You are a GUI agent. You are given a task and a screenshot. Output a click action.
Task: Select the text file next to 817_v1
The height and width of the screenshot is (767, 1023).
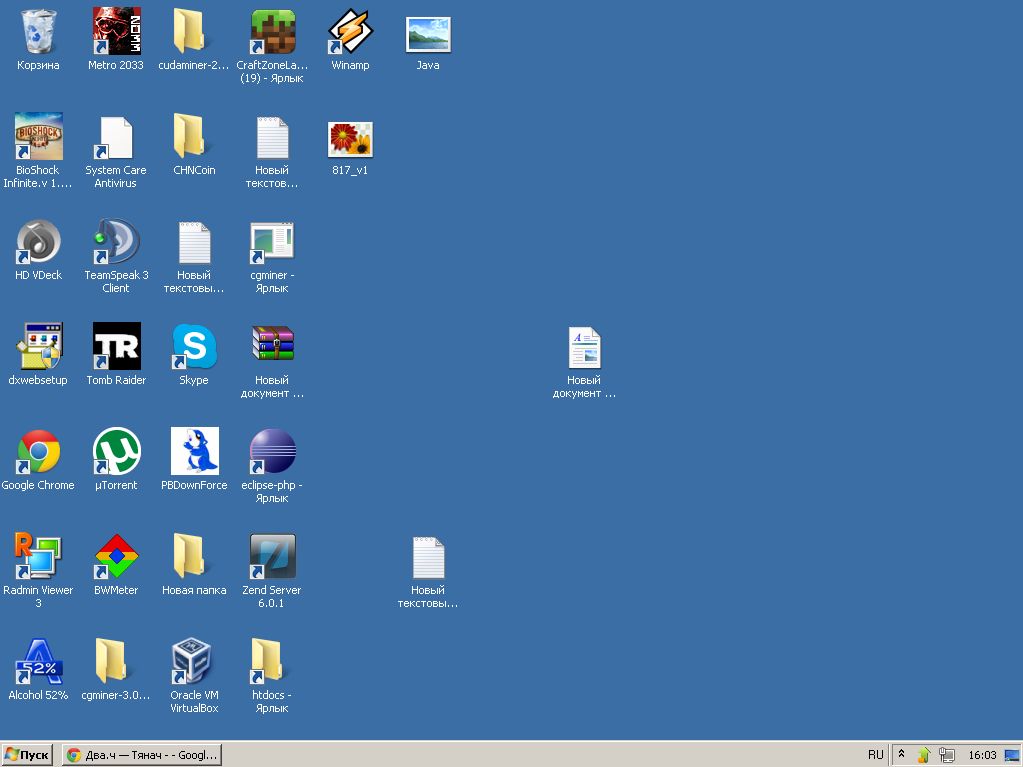272,138
